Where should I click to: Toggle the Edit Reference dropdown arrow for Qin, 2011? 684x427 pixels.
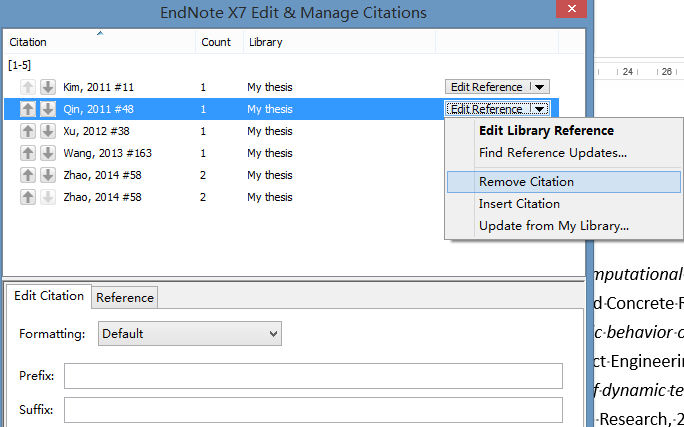[540, 109]
